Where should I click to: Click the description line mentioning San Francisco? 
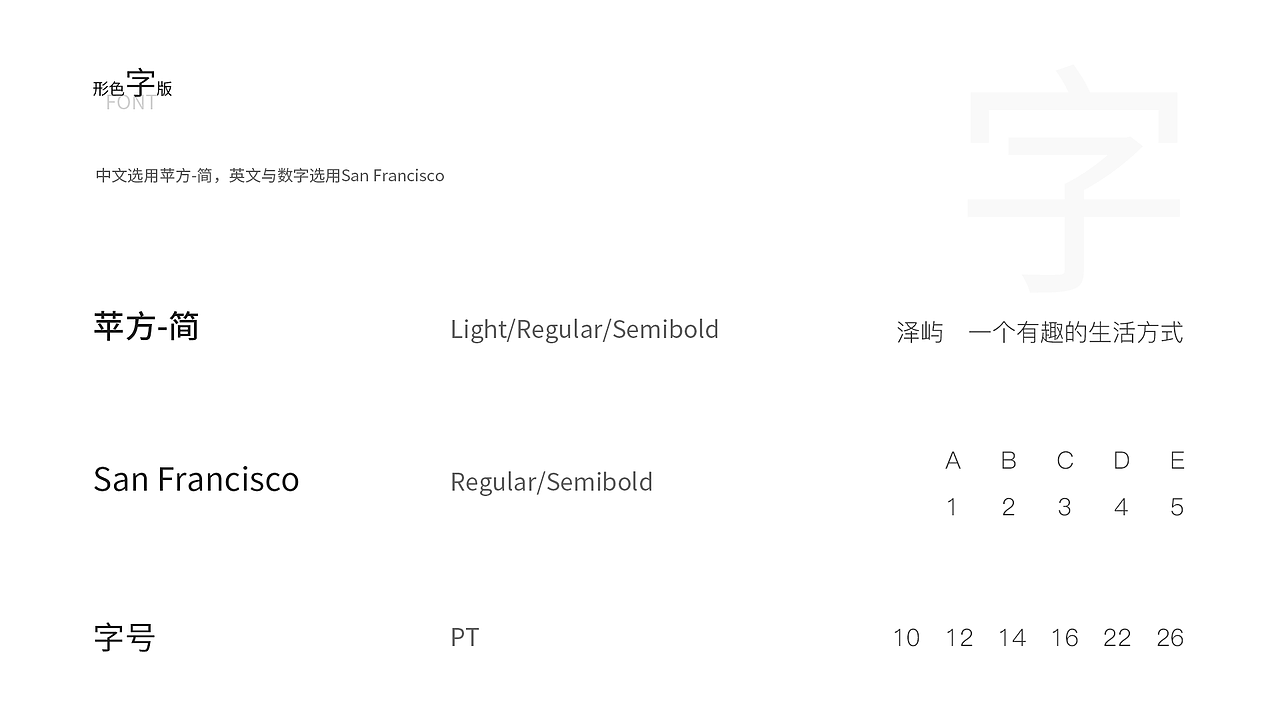(270, 176)
